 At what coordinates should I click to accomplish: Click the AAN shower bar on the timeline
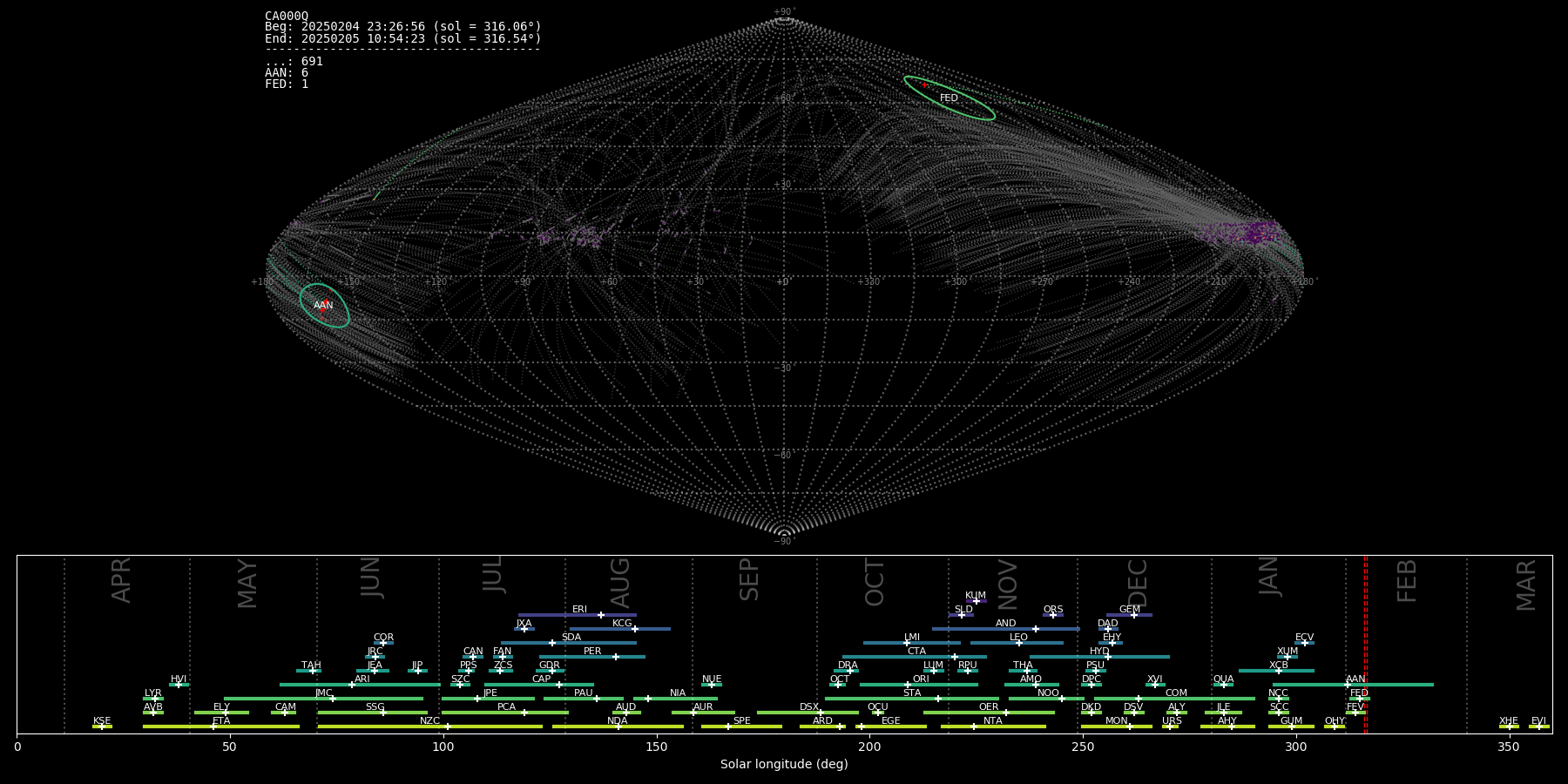(x=1351, y=685)
